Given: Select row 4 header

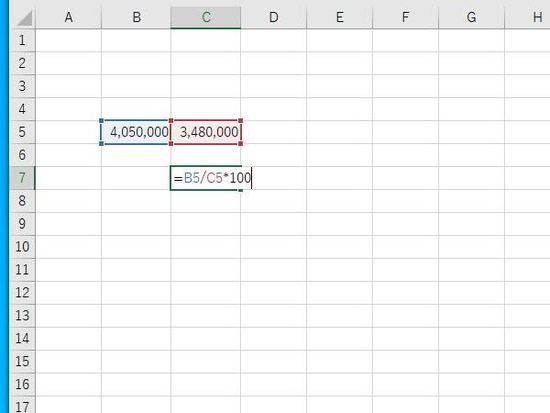Looking at the screenshot, I should [x=22, y=109].
